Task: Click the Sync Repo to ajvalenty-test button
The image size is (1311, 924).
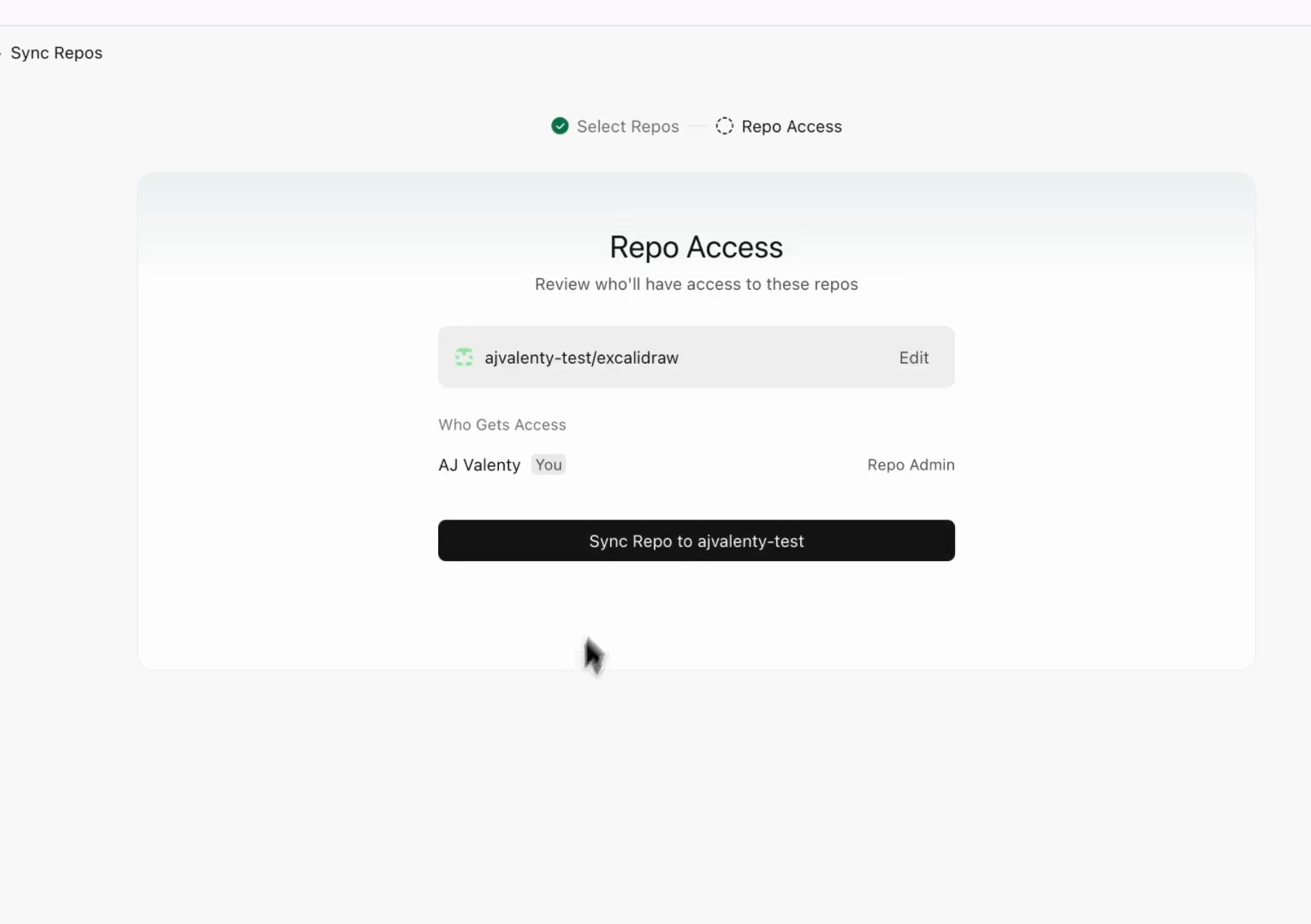Action: [x=697, y=541]
